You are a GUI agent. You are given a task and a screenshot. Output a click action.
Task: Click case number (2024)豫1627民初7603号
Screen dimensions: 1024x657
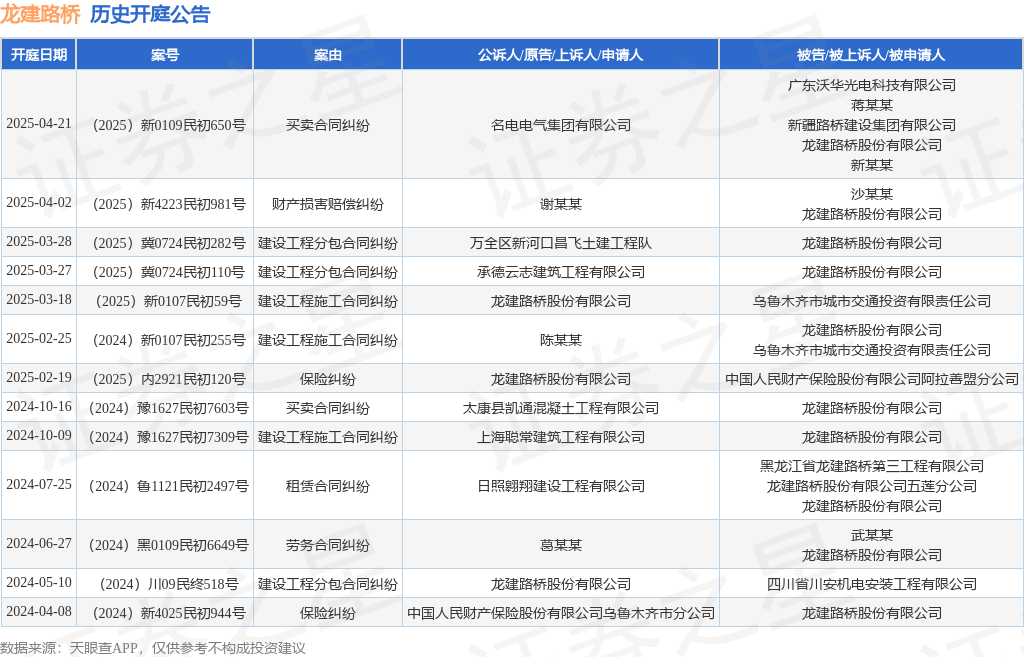(x=168, y=408)
